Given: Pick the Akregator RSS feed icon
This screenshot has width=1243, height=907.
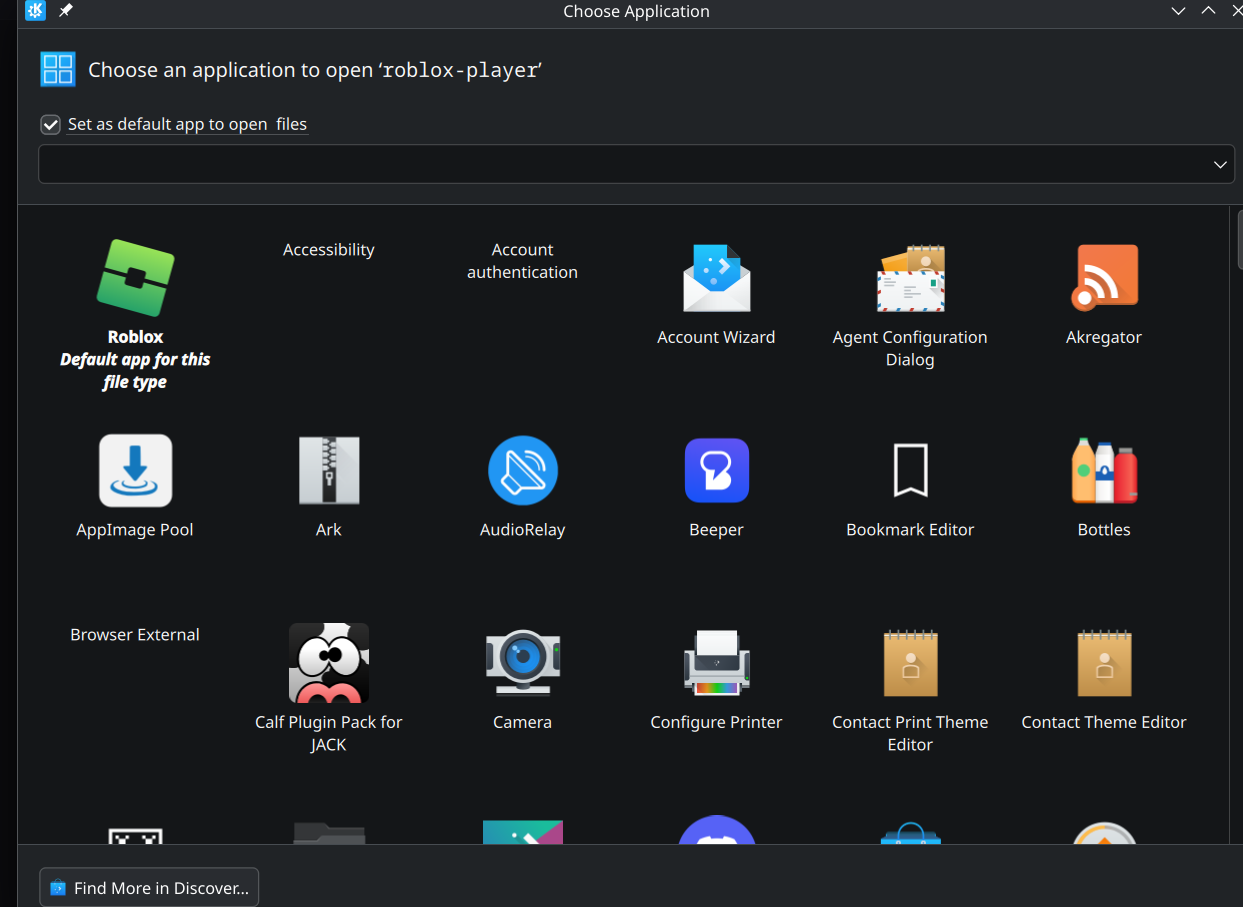Looking at the screenshot, I should (x=1103, y=278).
